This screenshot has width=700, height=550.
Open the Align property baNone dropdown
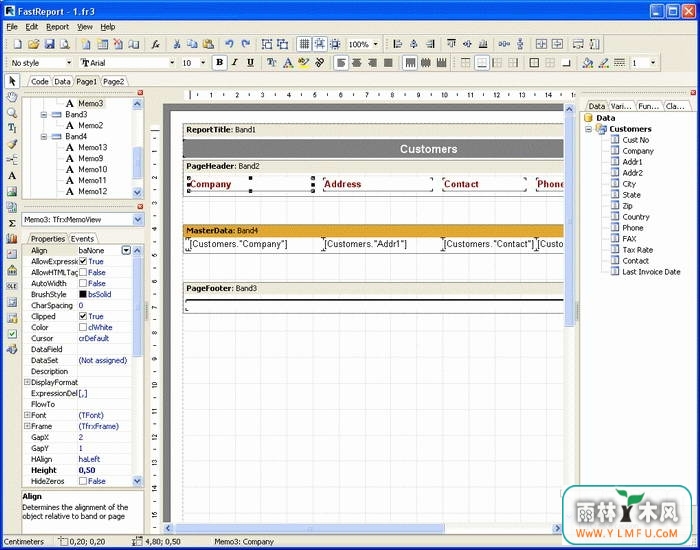tap(126, 250)
